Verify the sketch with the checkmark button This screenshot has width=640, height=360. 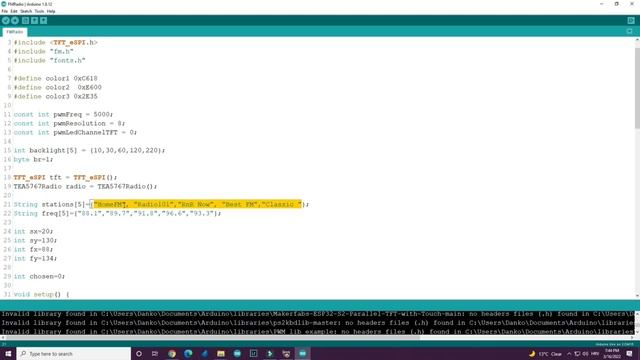pos(6,20)
